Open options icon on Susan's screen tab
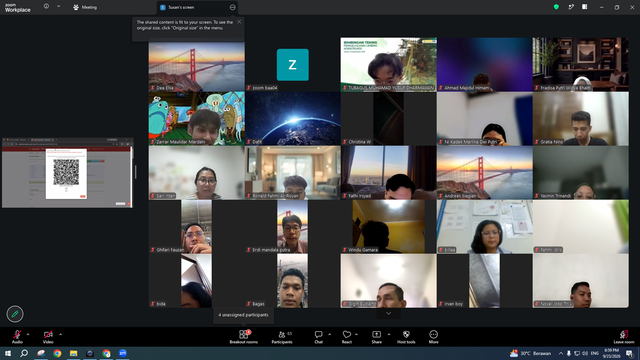 point(233,7)
